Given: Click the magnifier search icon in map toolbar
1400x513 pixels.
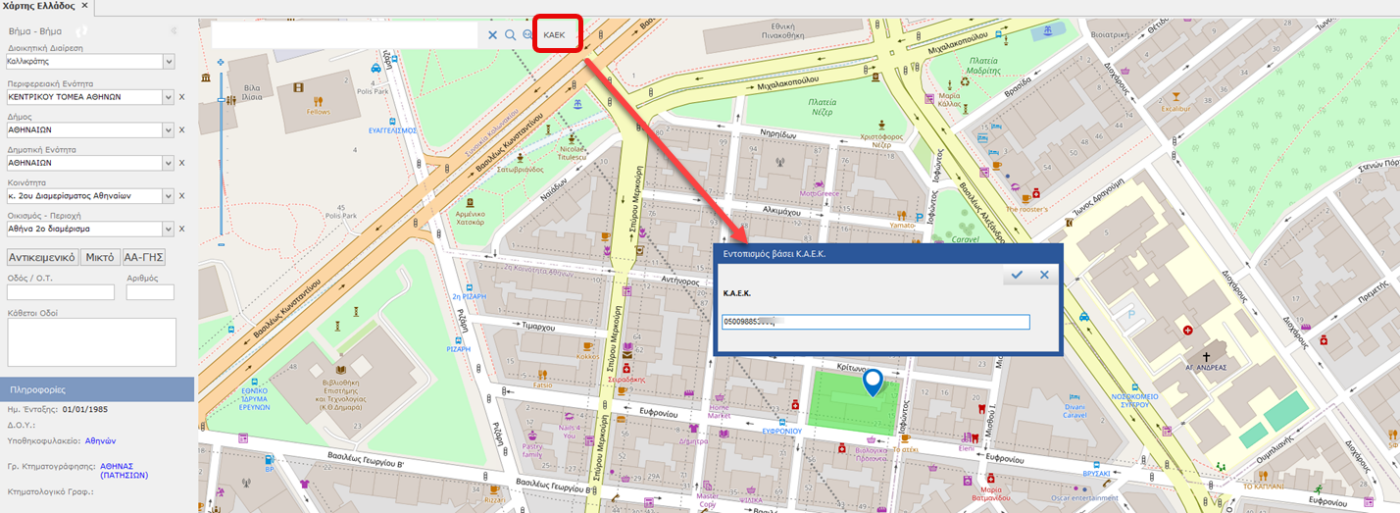Looking at the screenshot, I should pos(510,35).
